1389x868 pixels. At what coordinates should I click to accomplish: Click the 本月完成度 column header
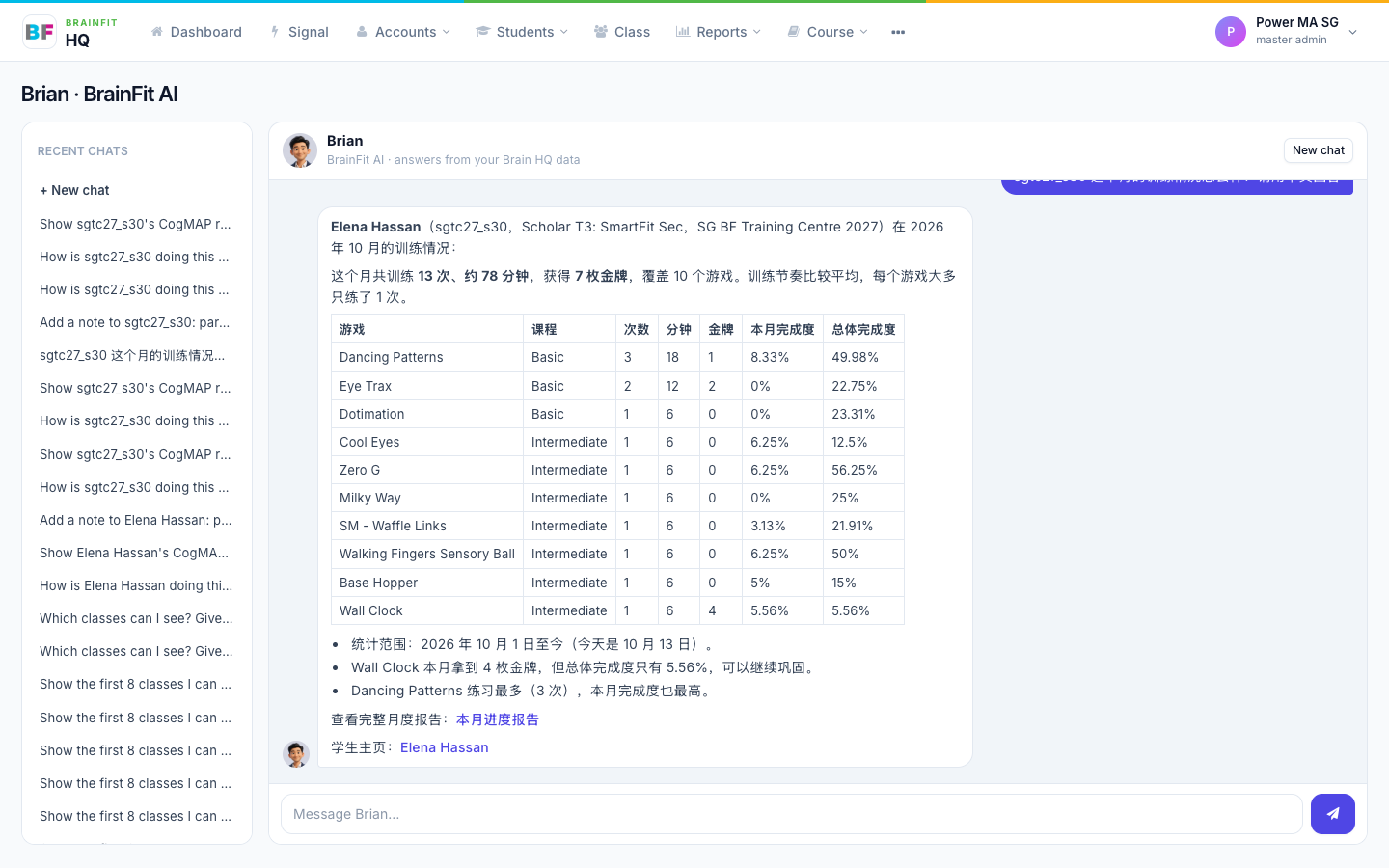(783, 329)
